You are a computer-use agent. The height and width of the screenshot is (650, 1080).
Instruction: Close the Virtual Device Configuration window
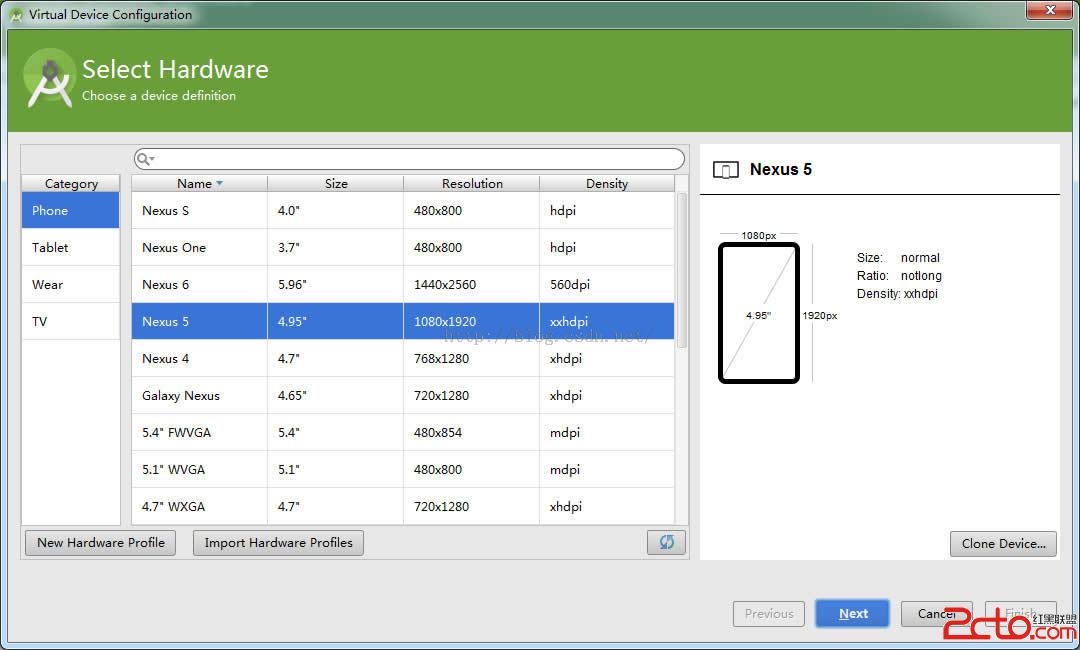click(x=1047, y=10)
